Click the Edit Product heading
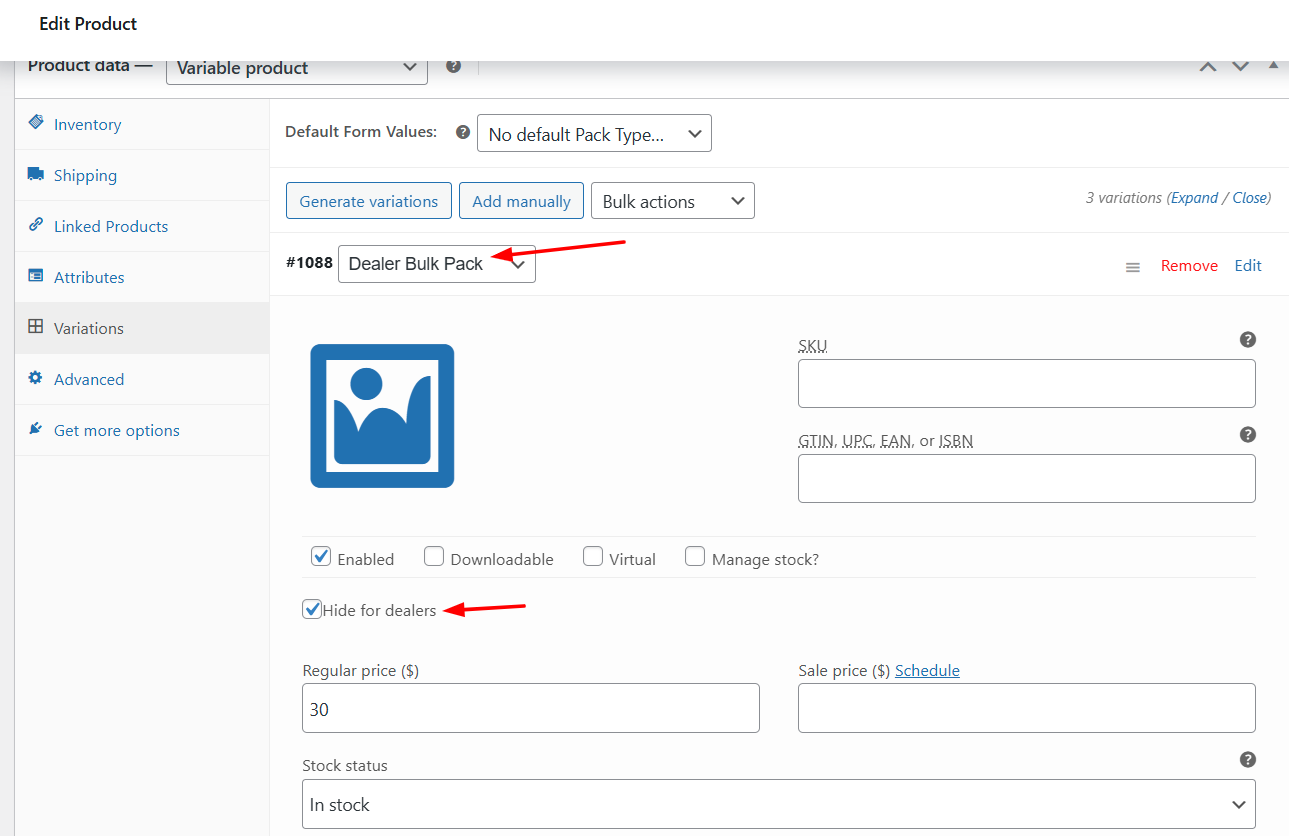This screenshot has height=836, width=1289. click(x=88, y=23)
